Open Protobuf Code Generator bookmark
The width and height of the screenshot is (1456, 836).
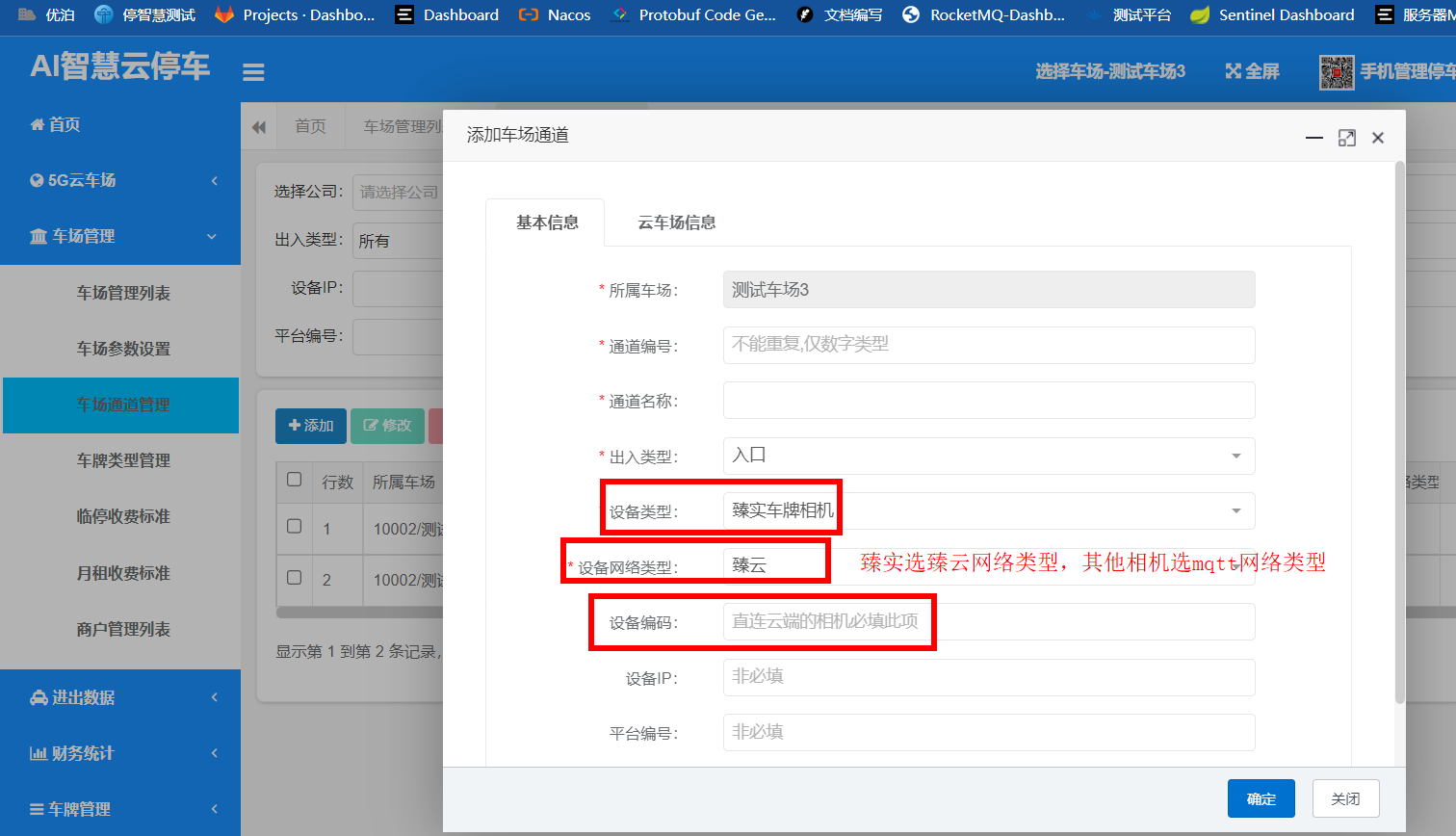coord(693,14)
